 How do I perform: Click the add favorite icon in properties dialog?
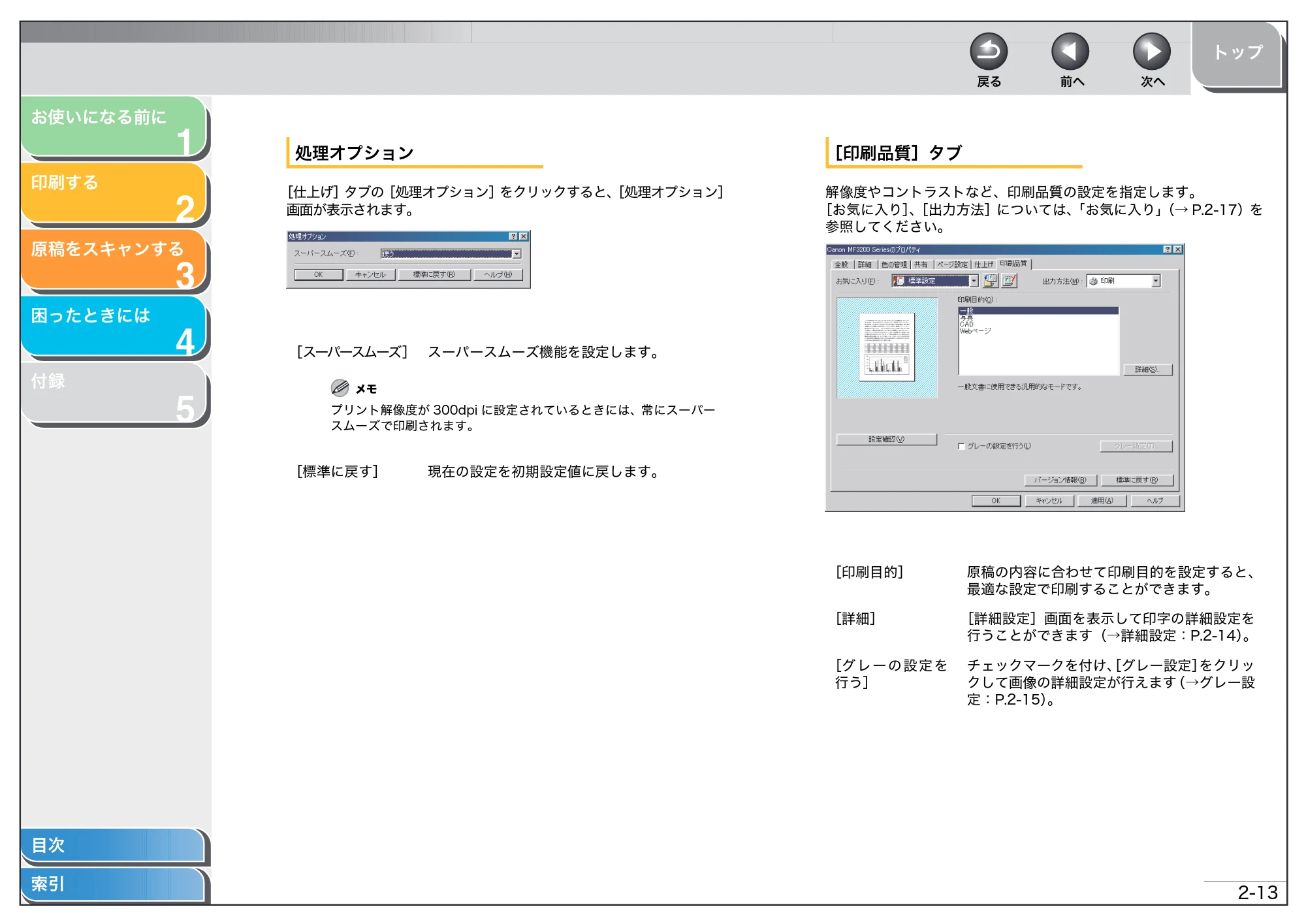point(991,281)
